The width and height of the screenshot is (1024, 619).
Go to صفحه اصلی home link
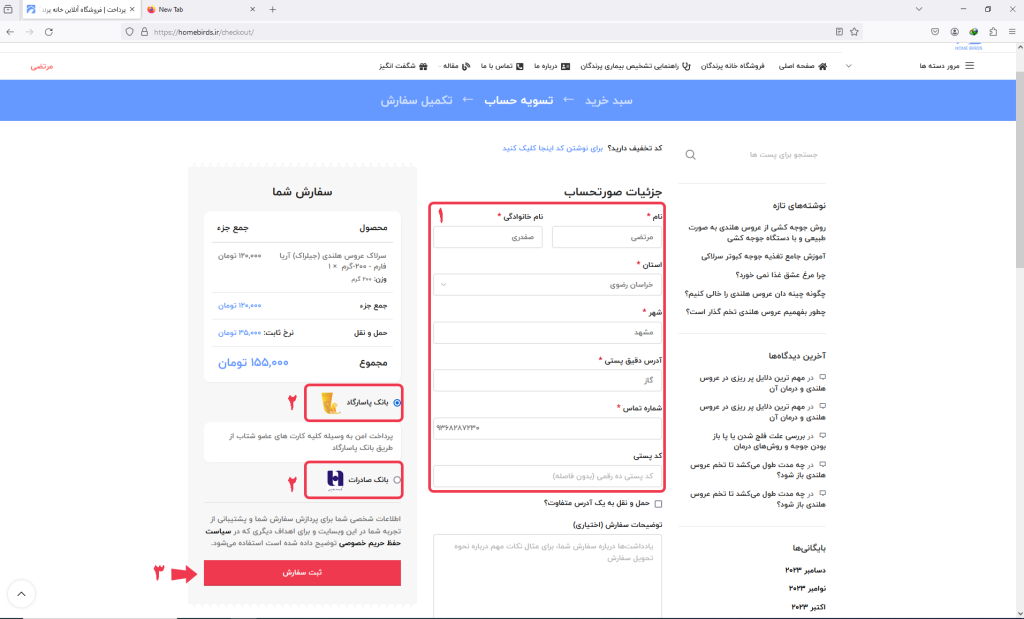pyautogui.click(x=803, y=66)
